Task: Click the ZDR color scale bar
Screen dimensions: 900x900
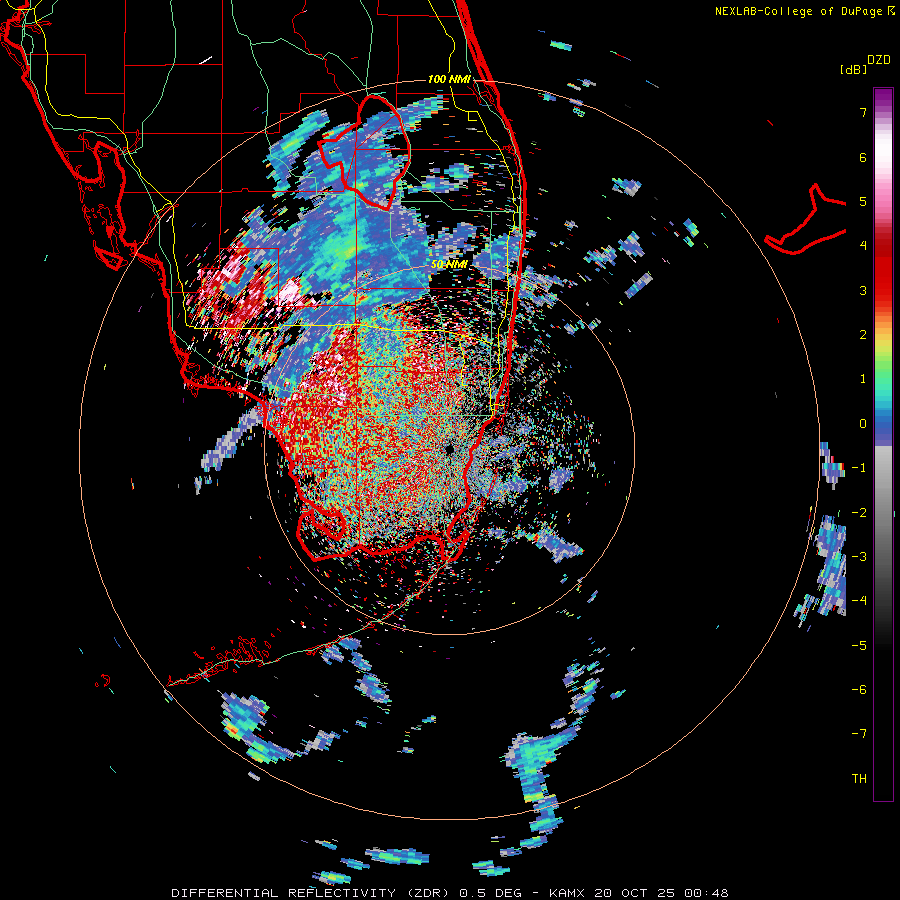Action: (883, 444)
